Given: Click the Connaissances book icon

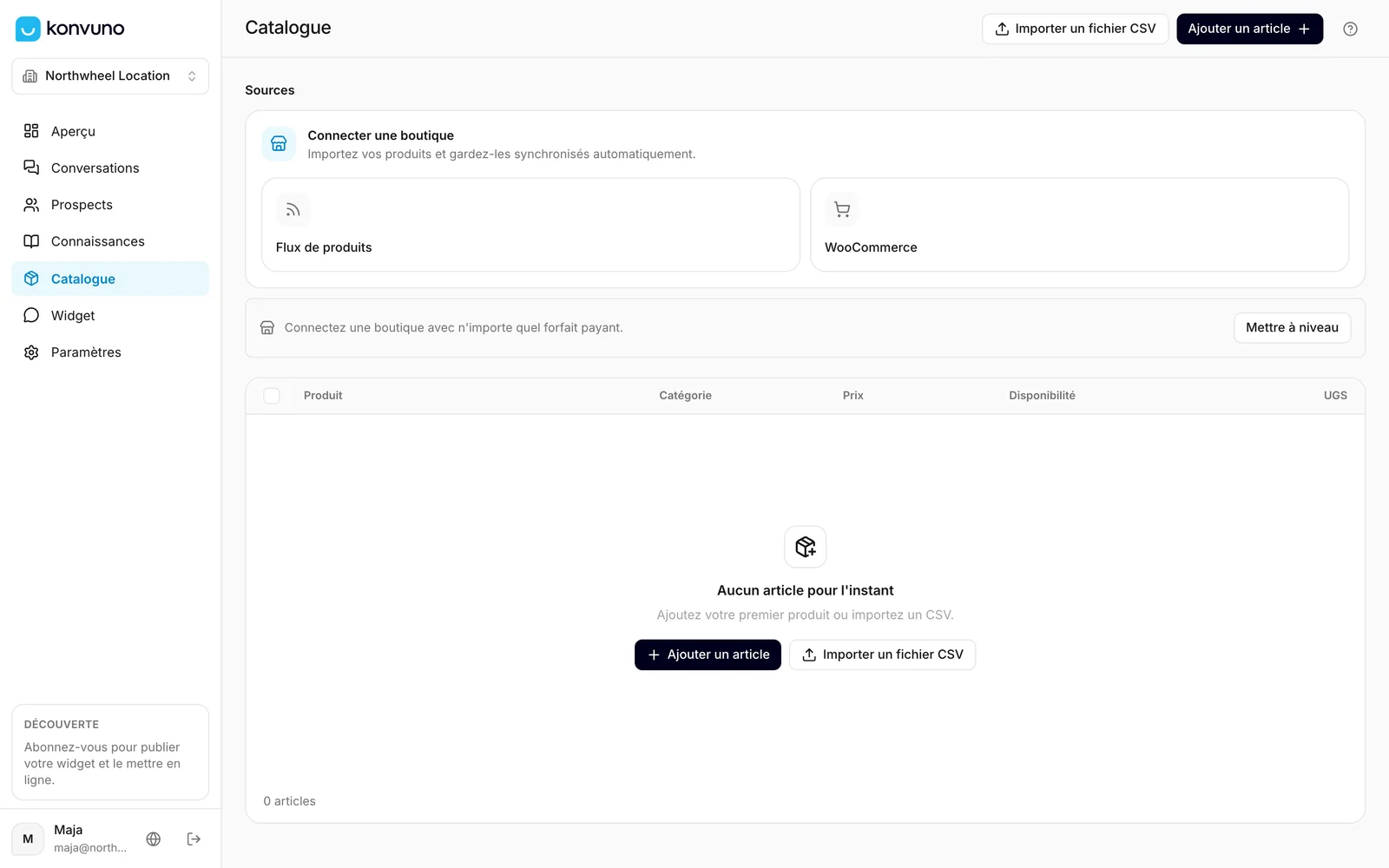Looking at the screenshot, I should [x=31, y=241].
